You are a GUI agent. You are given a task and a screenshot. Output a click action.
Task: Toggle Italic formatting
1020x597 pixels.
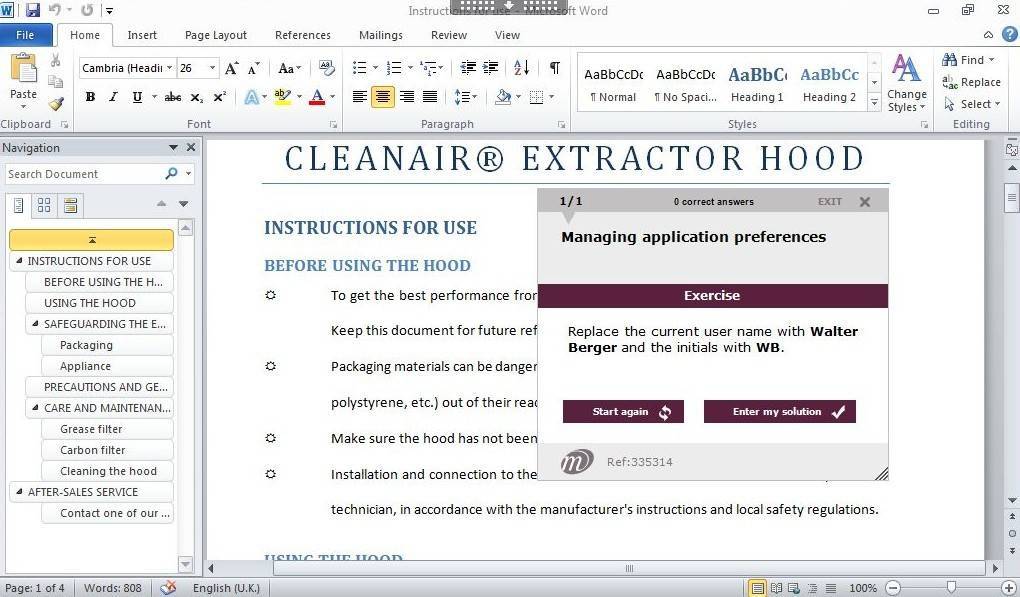tap(113, 97)
